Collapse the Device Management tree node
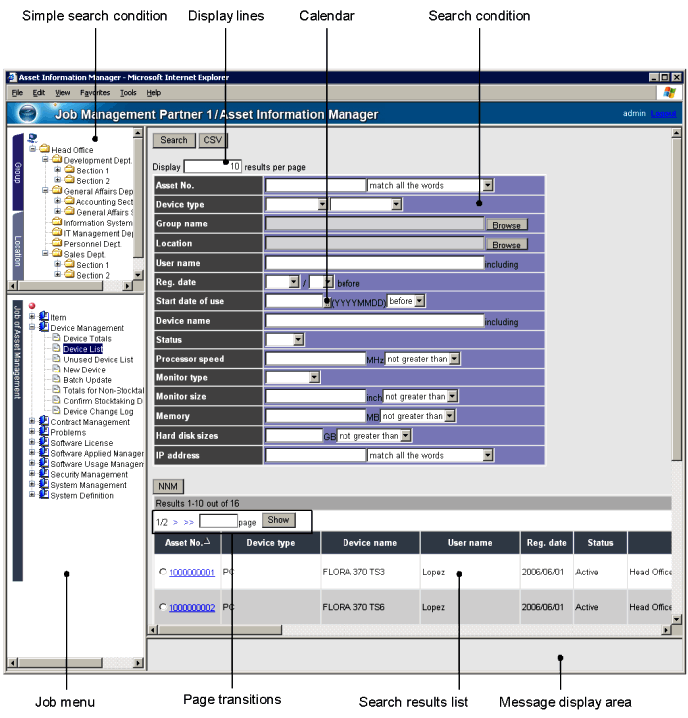Image resolution: width=688 pixels, height=718 pixels. (x=32, y=327)
